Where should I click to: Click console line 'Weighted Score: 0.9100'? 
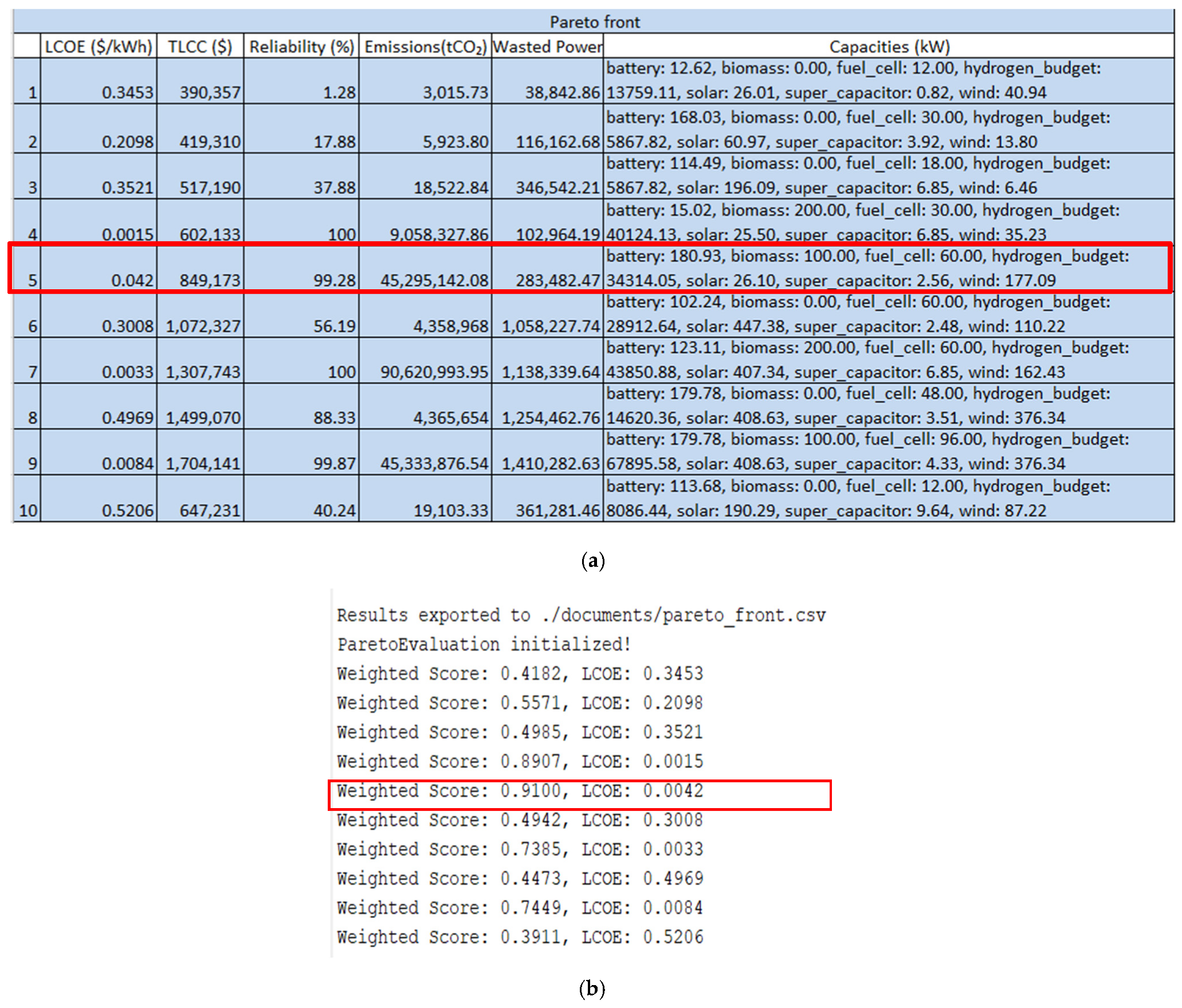tap(520, 791)
